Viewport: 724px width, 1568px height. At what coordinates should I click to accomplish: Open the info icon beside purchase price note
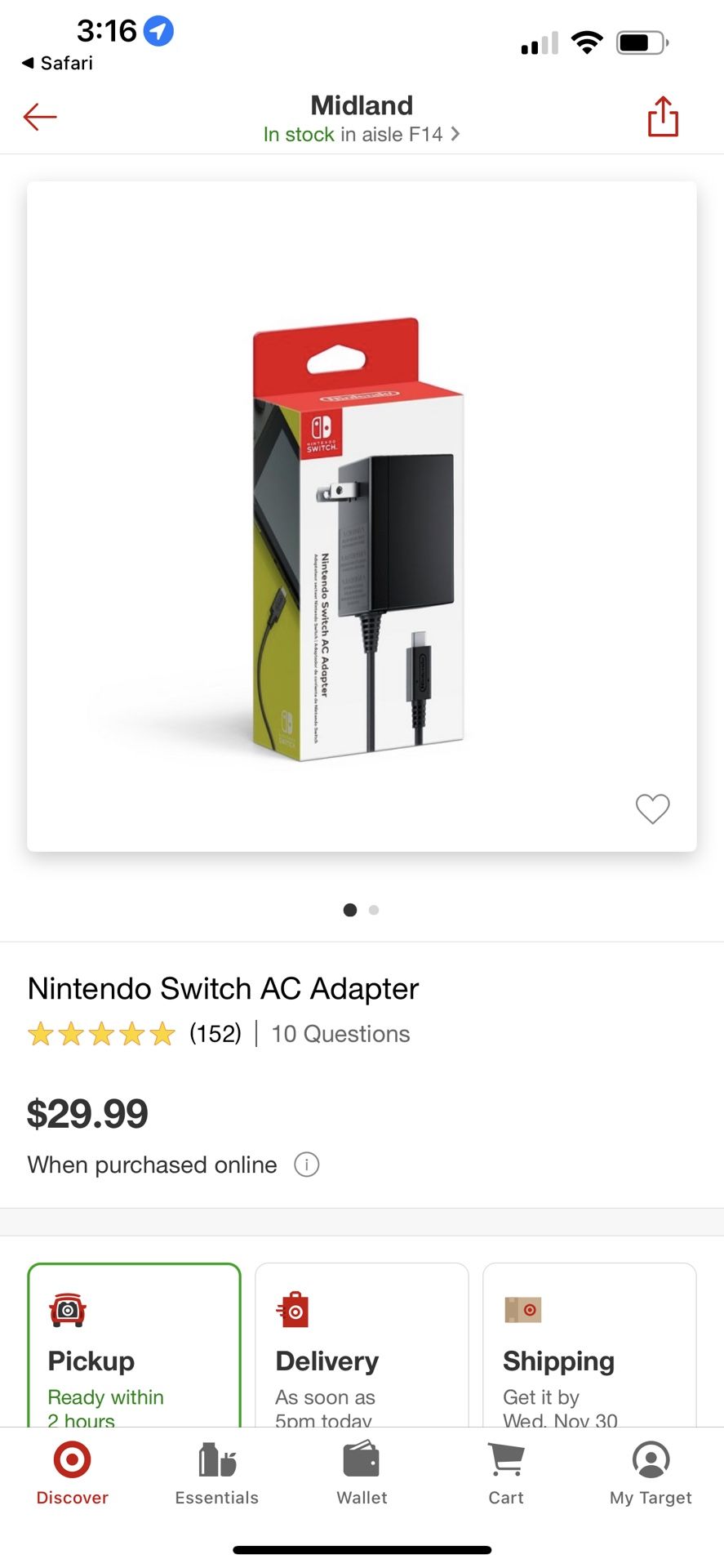click(306, 1165)
